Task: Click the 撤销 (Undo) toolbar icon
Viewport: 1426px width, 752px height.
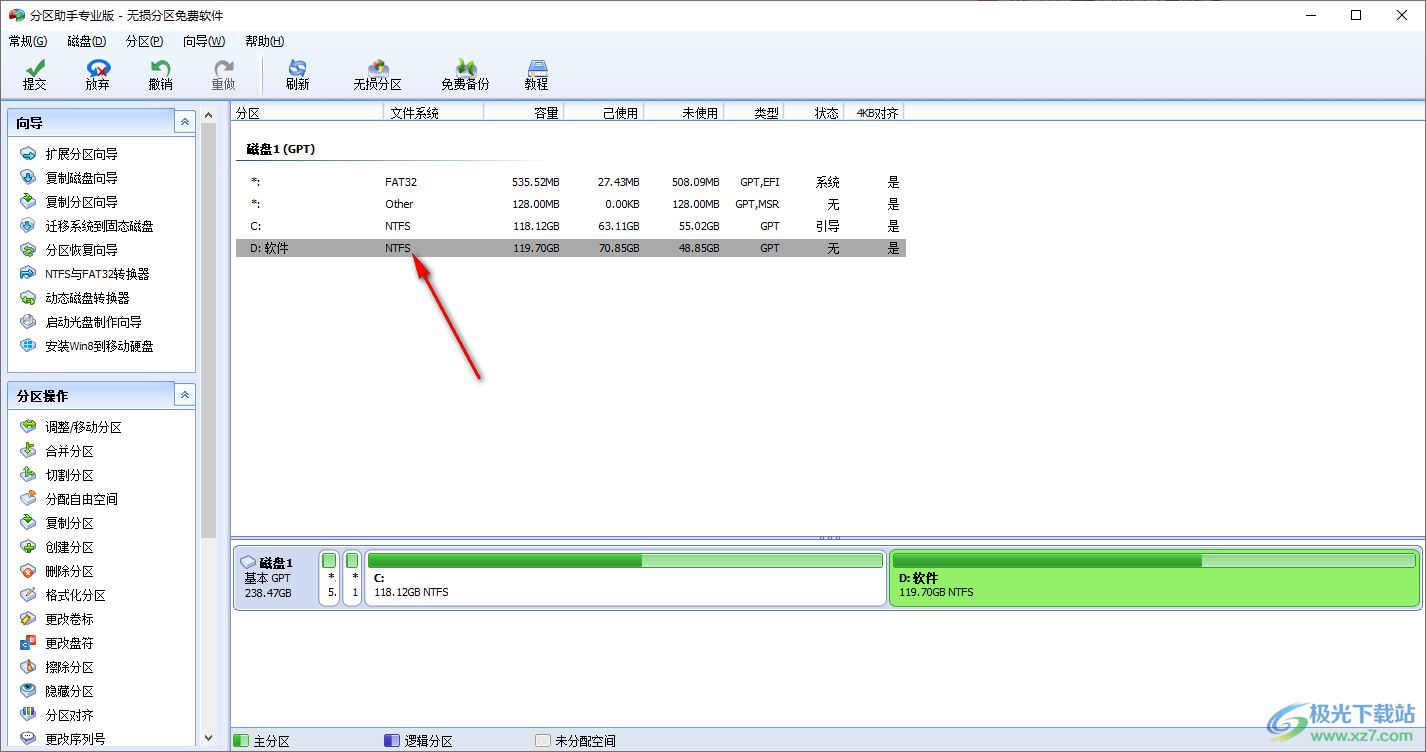Action: [x=160, y=75]
